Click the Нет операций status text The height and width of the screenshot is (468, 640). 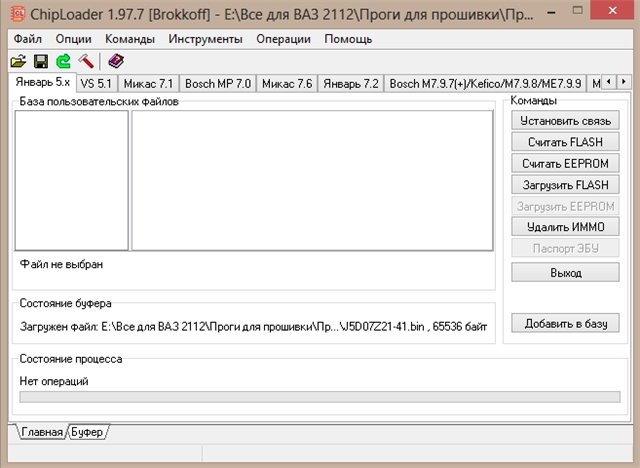pos(54,381)
